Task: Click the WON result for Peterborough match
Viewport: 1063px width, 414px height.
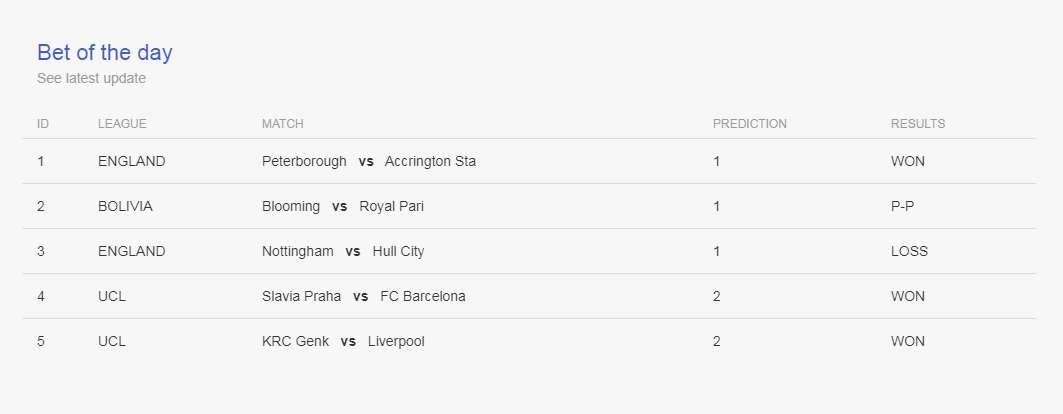Action: tap(908, 161)
